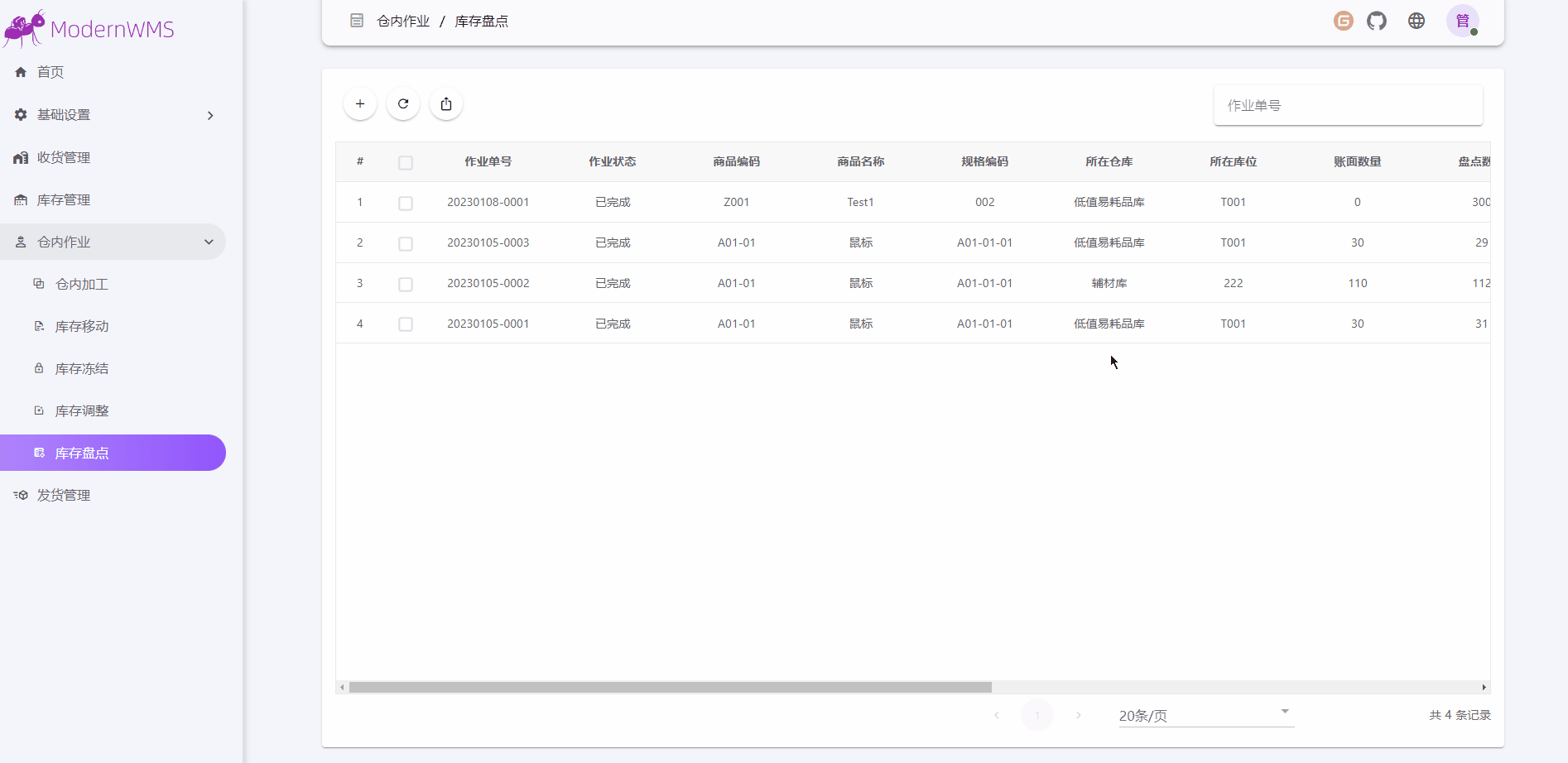Click the horizontal table scrollbar thumb
Viewport: 1568px width, 763px height.
coord(671,688)
